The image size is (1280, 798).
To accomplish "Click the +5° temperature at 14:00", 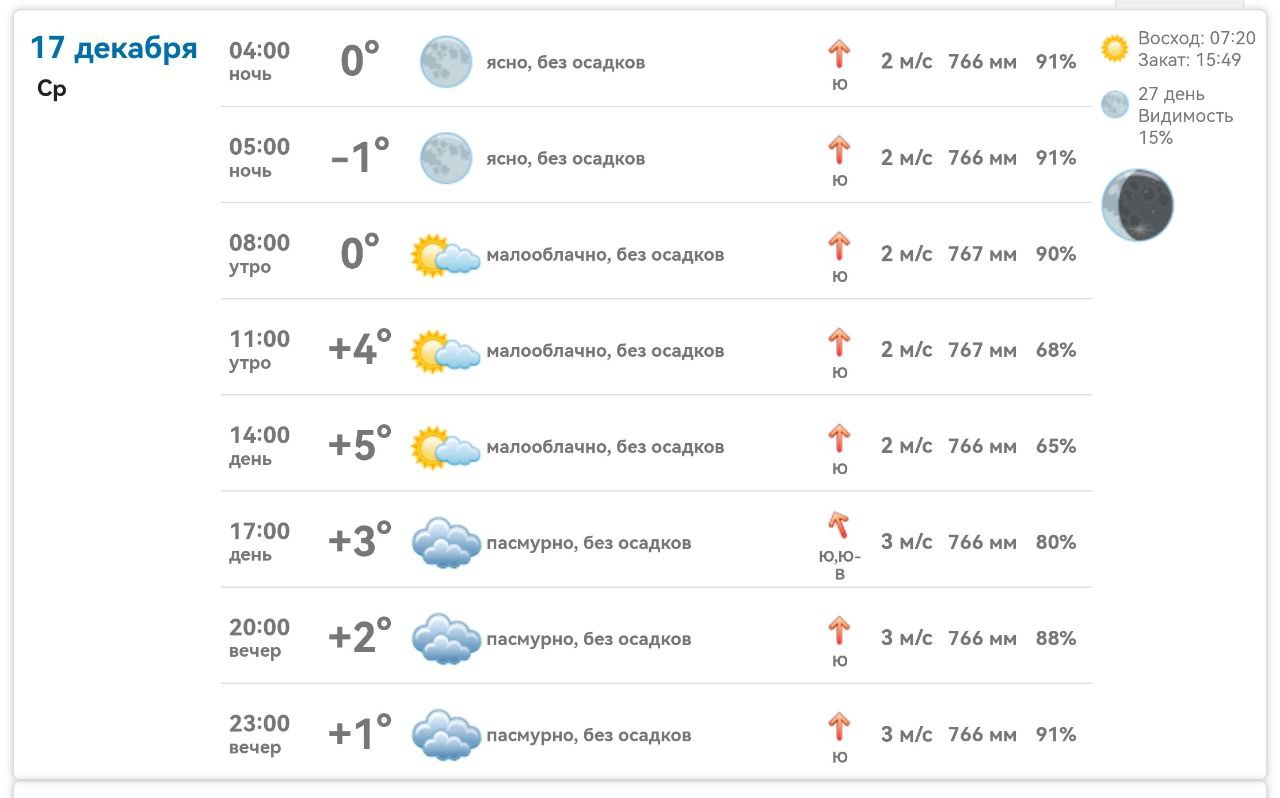I will tap(359, 445).
